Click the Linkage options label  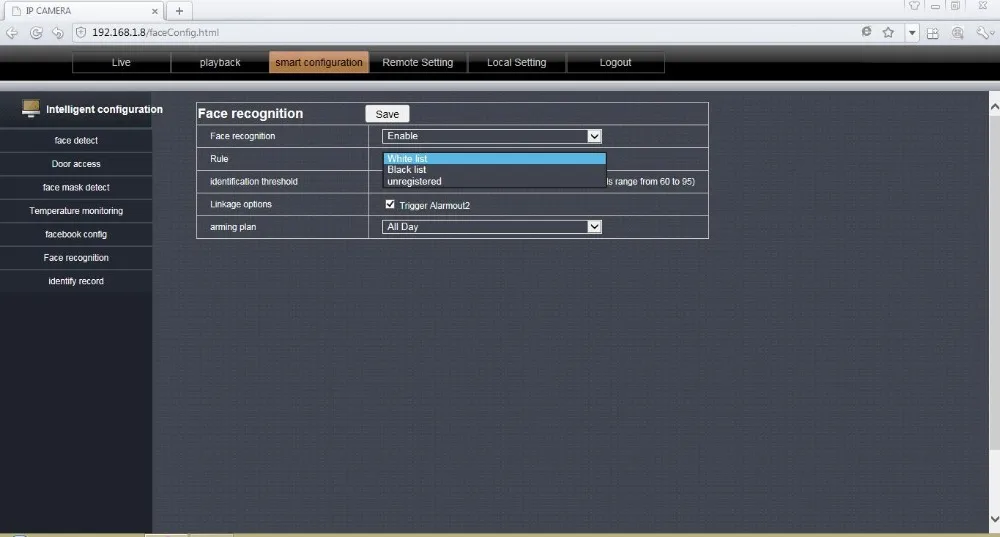(240, 204)
